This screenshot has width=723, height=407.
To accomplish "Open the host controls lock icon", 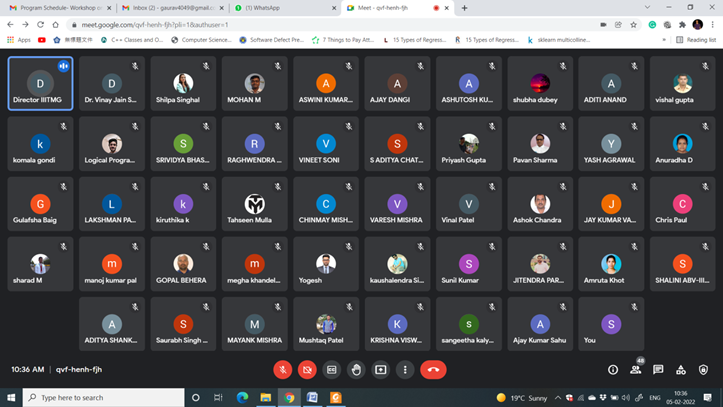I will click(x=704, y=369).
